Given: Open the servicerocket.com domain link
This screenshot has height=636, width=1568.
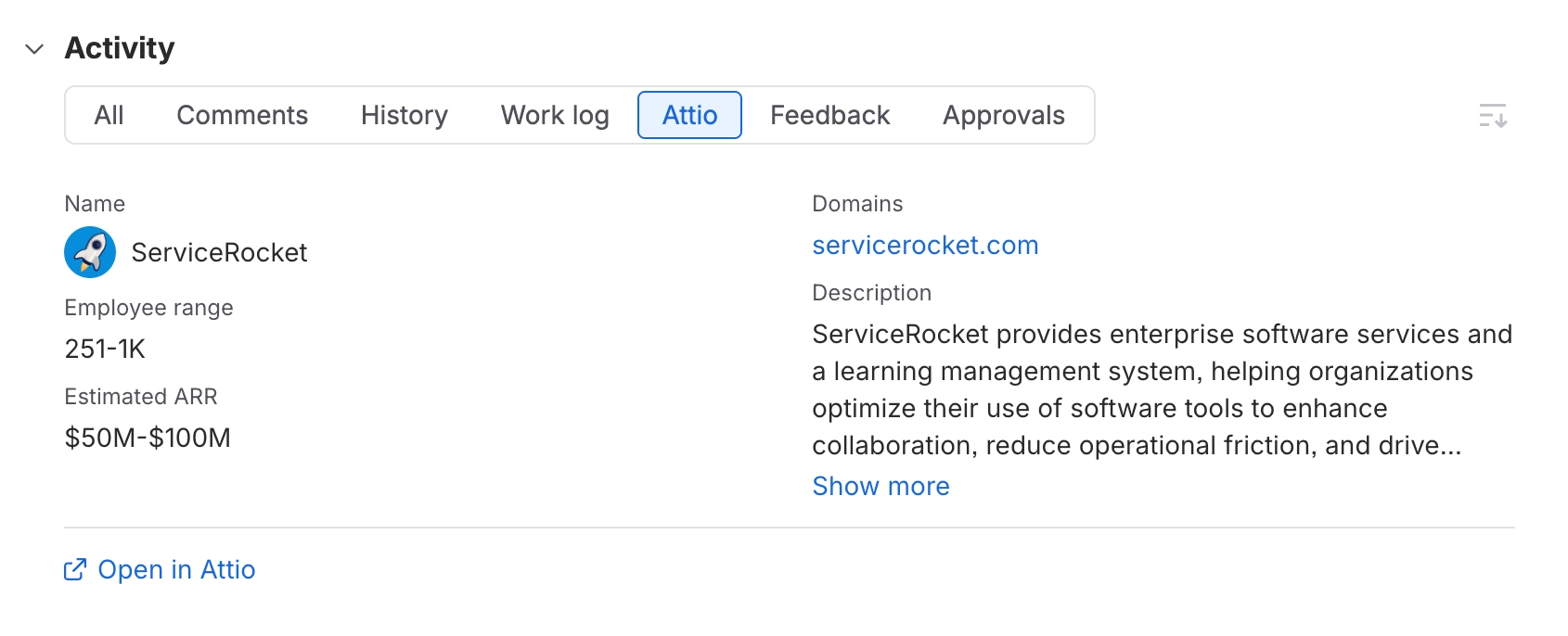Looking at the screenshot, I should pyautogui.click(x=925, y=245).
